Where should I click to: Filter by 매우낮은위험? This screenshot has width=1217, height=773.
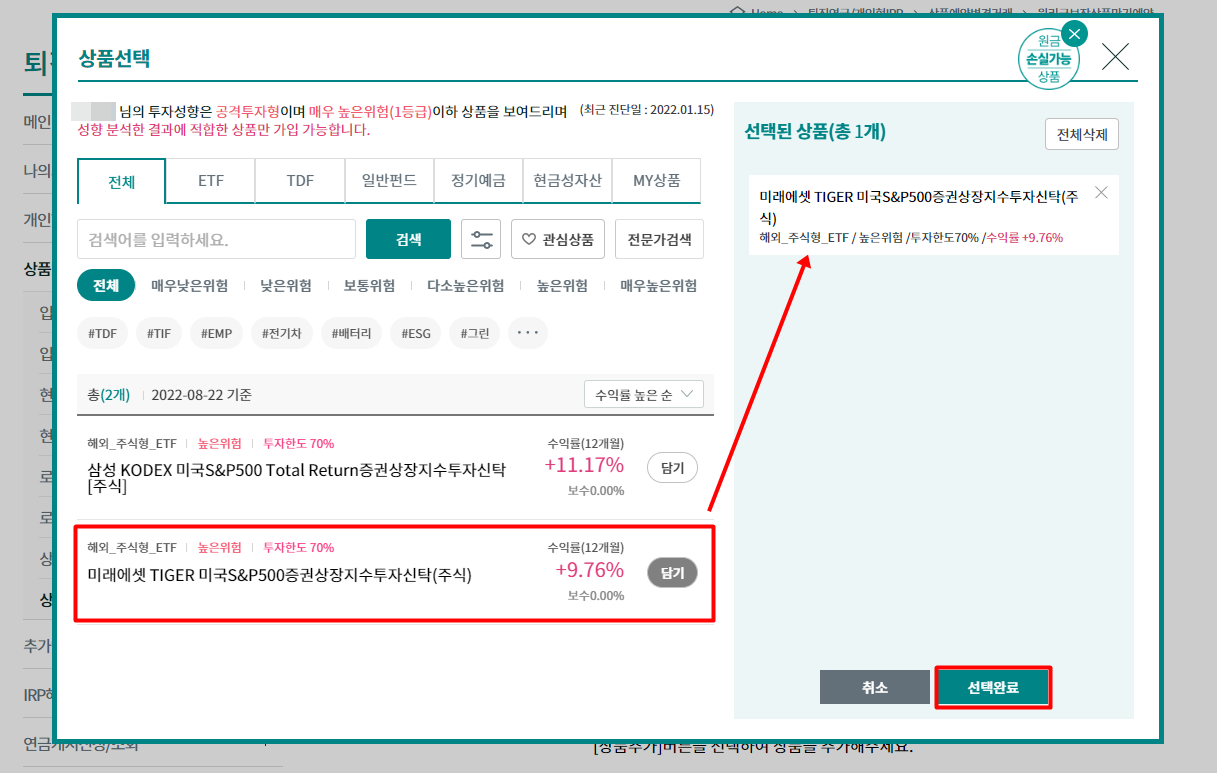point(189,286)
